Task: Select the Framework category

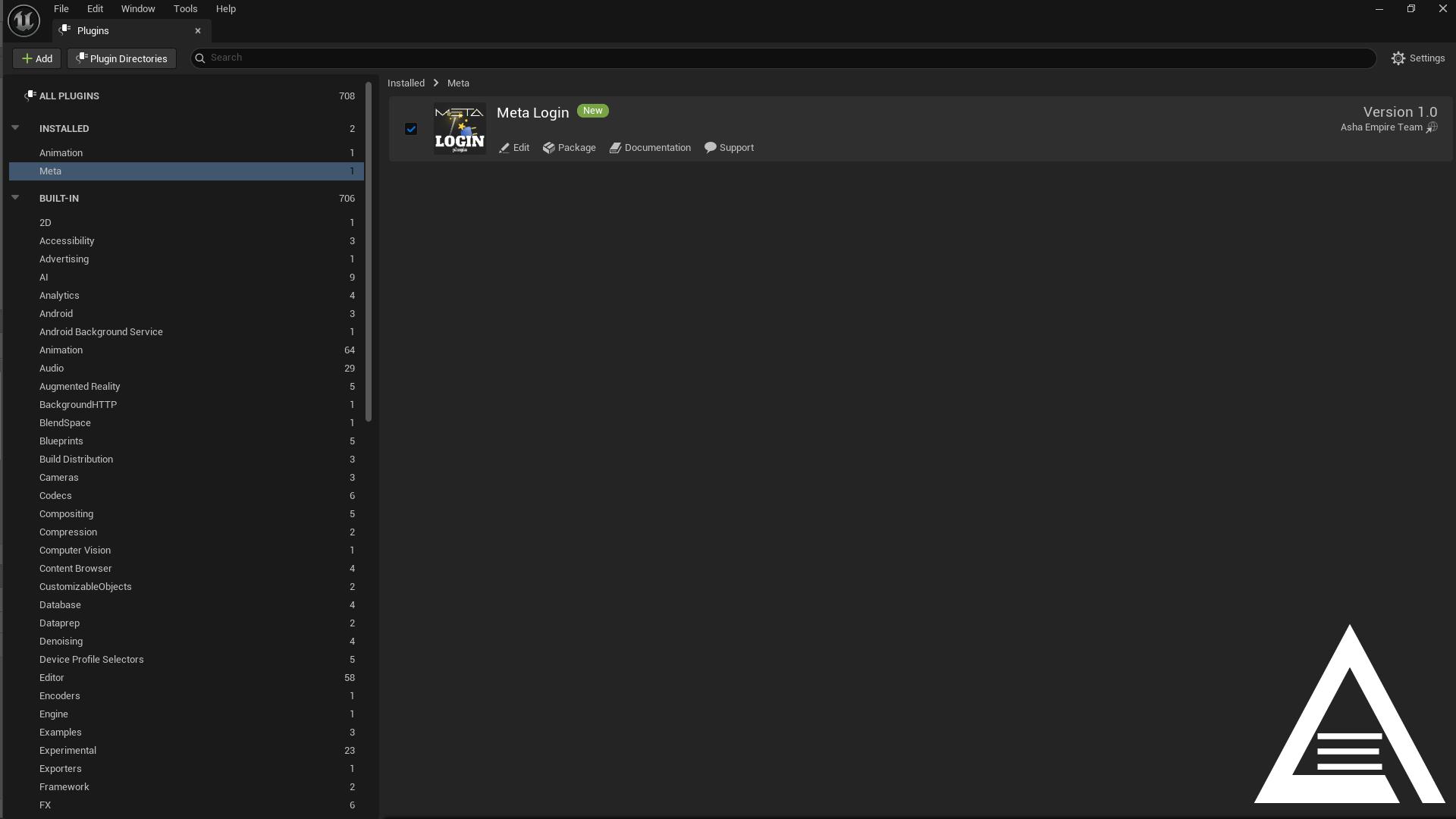Action: tap(187, 787)
